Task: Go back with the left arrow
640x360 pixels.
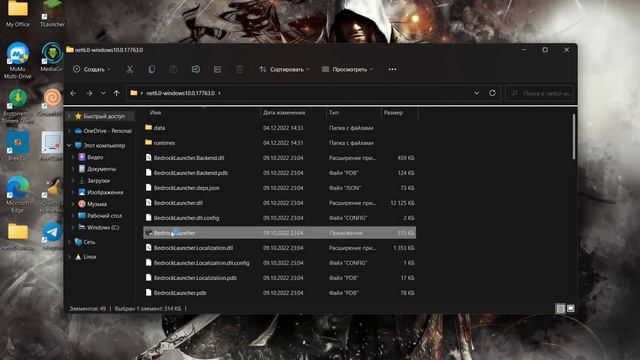Action: tap(73, 93)
